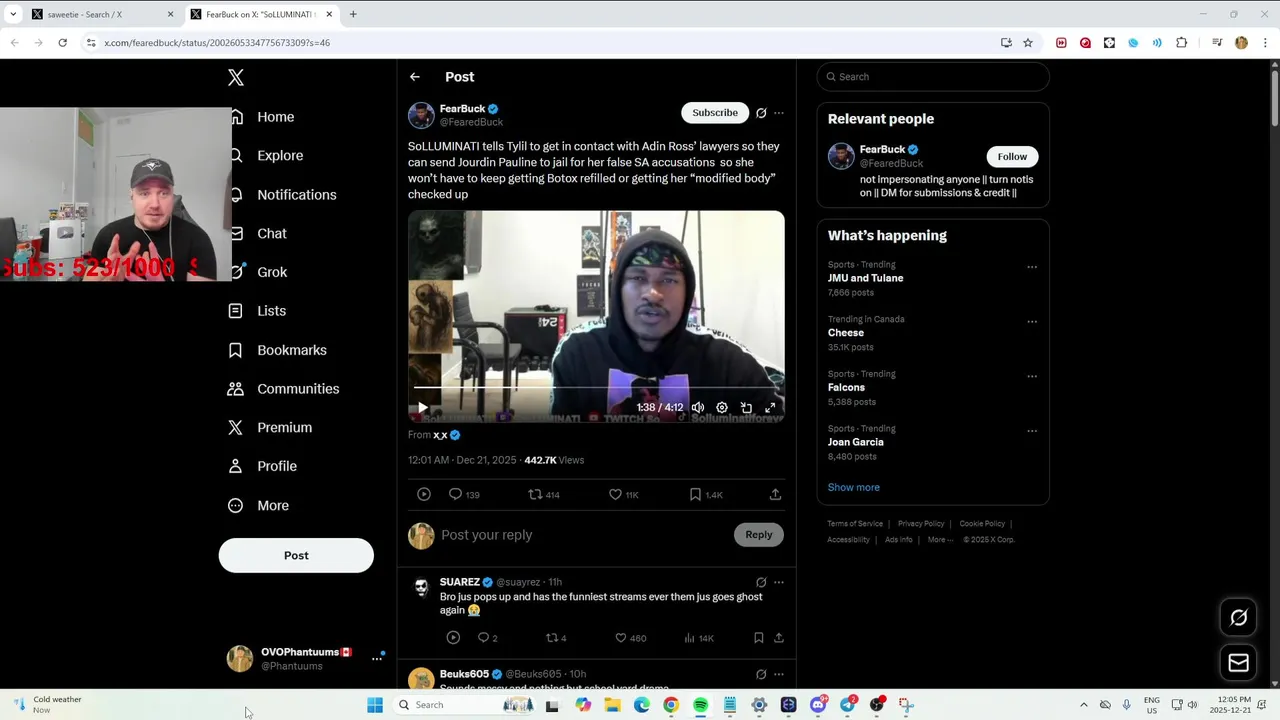The width and height of the screenshot is (1280, 720).
Task: Open a new browser tab
Action: point(353,14)
